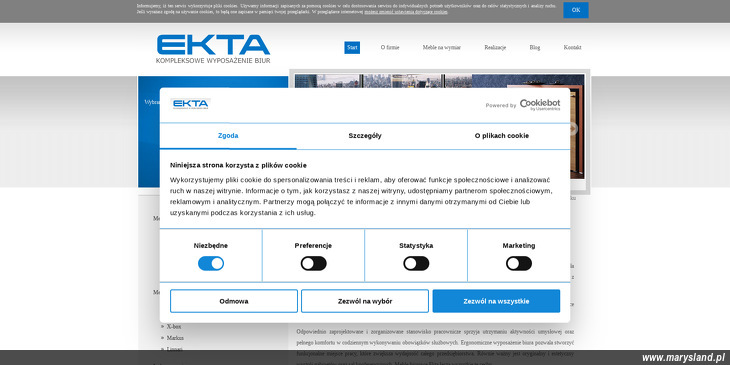The height and width of the screenshot is (365, 730).
Task: Click the slider next arrow on the banner
Action: click(x=573, y=129)
